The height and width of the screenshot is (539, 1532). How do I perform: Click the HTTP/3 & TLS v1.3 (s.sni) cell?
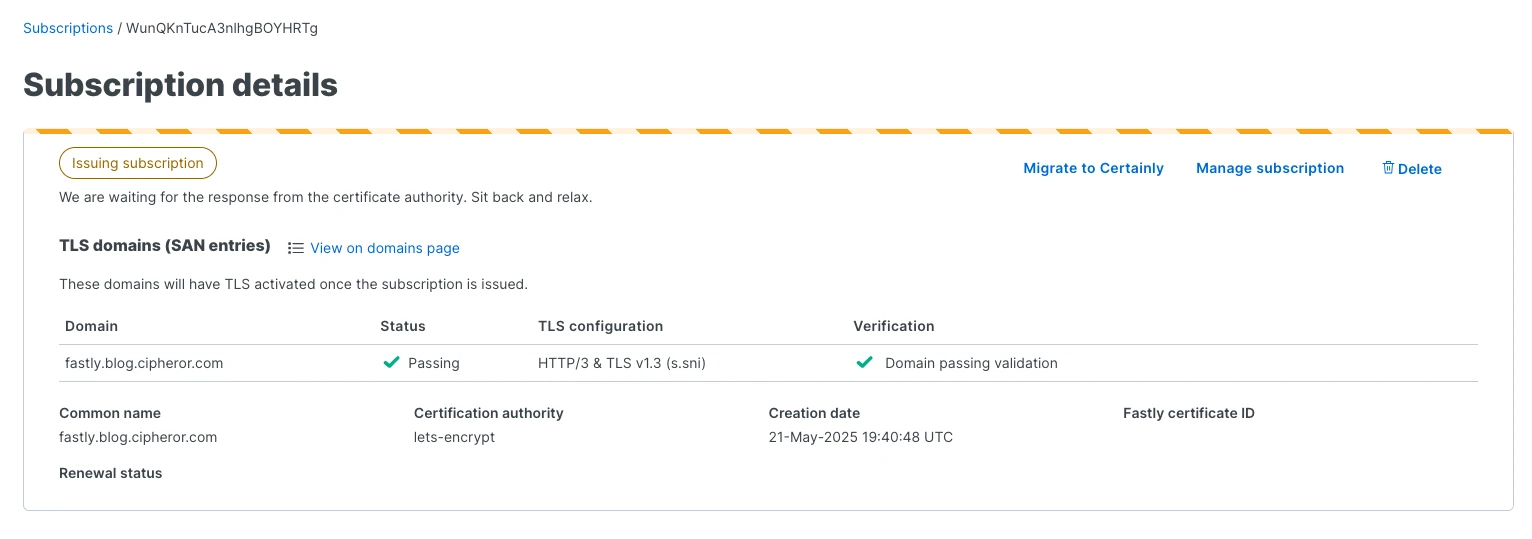click(x=622, y=363)
